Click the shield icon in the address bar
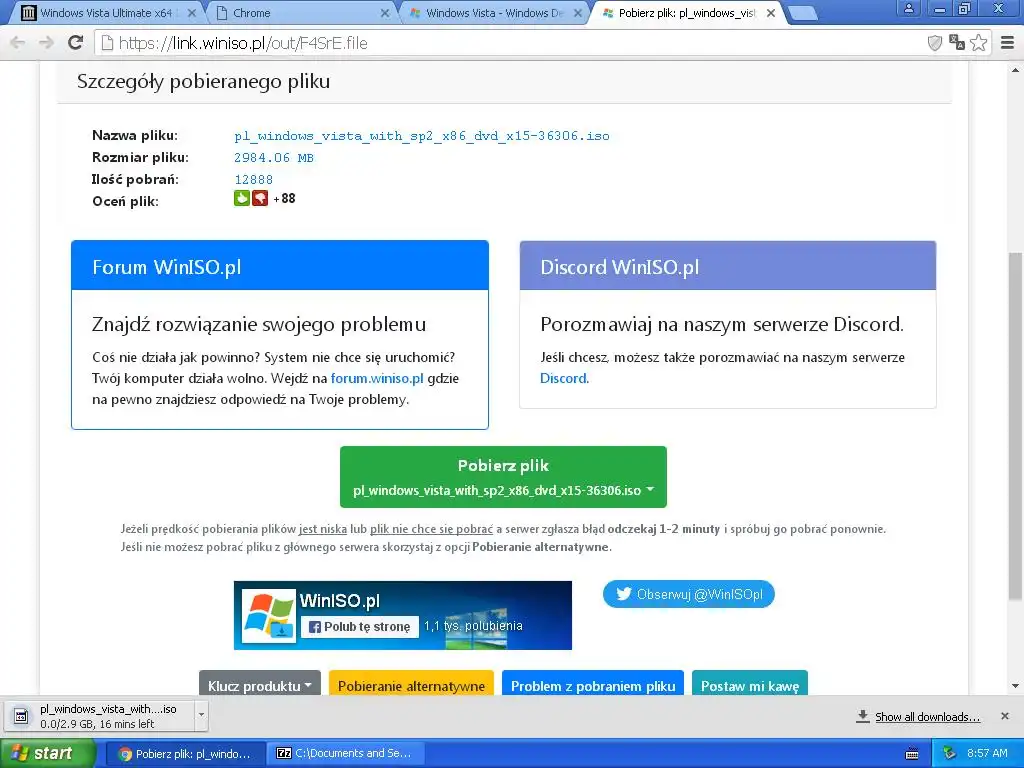This screenshot has height=768, width=1024. coord(935,43)
